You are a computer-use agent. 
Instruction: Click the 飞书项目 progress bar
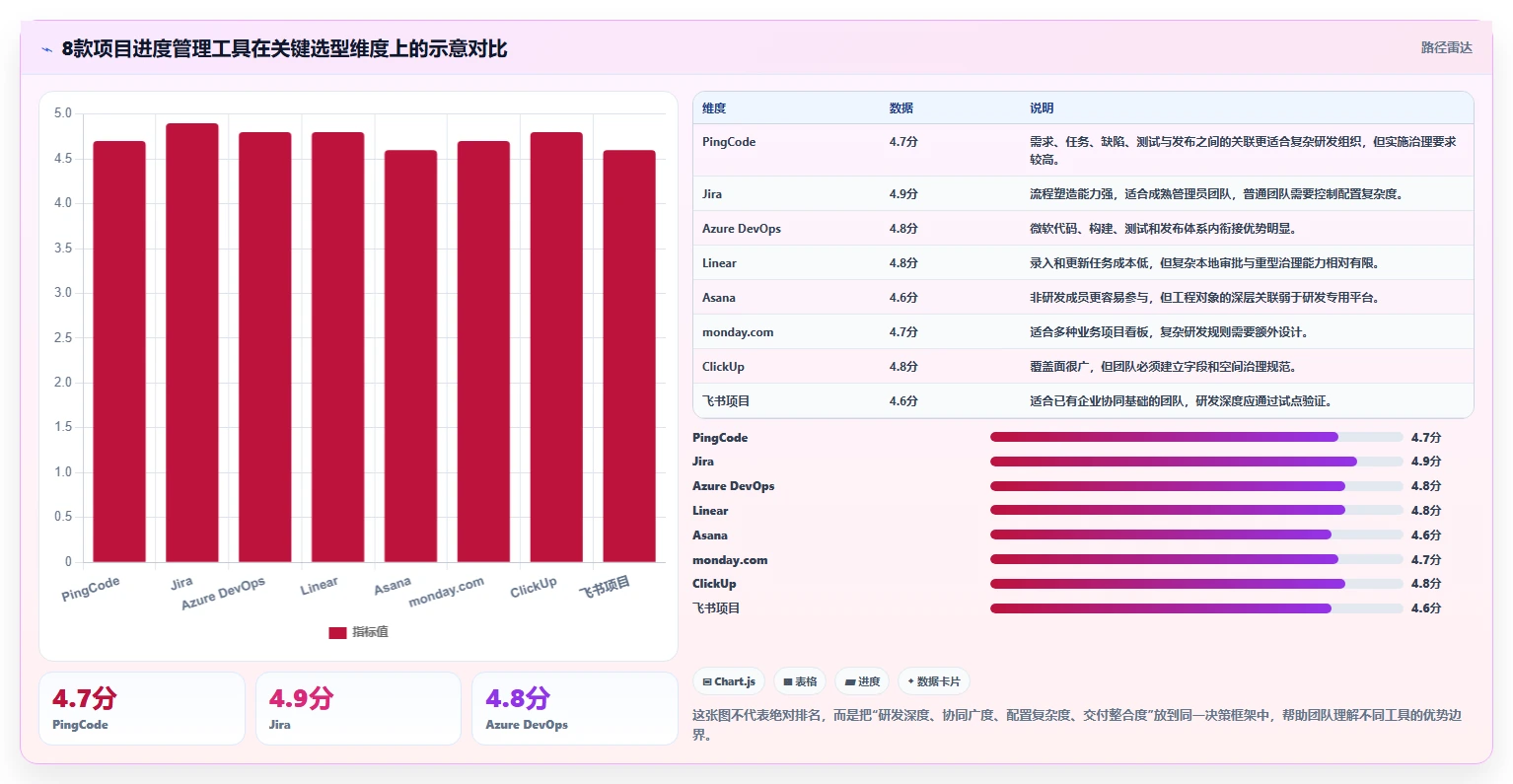1196,608
